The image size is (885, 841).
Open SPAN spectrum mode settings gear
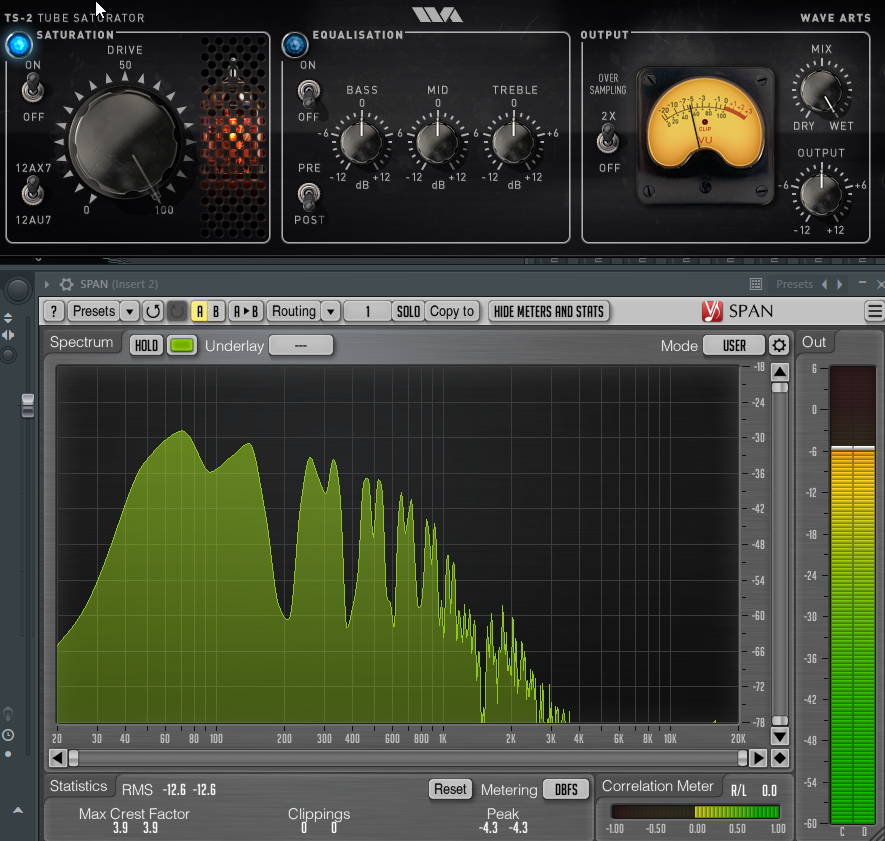pos(779,346)
